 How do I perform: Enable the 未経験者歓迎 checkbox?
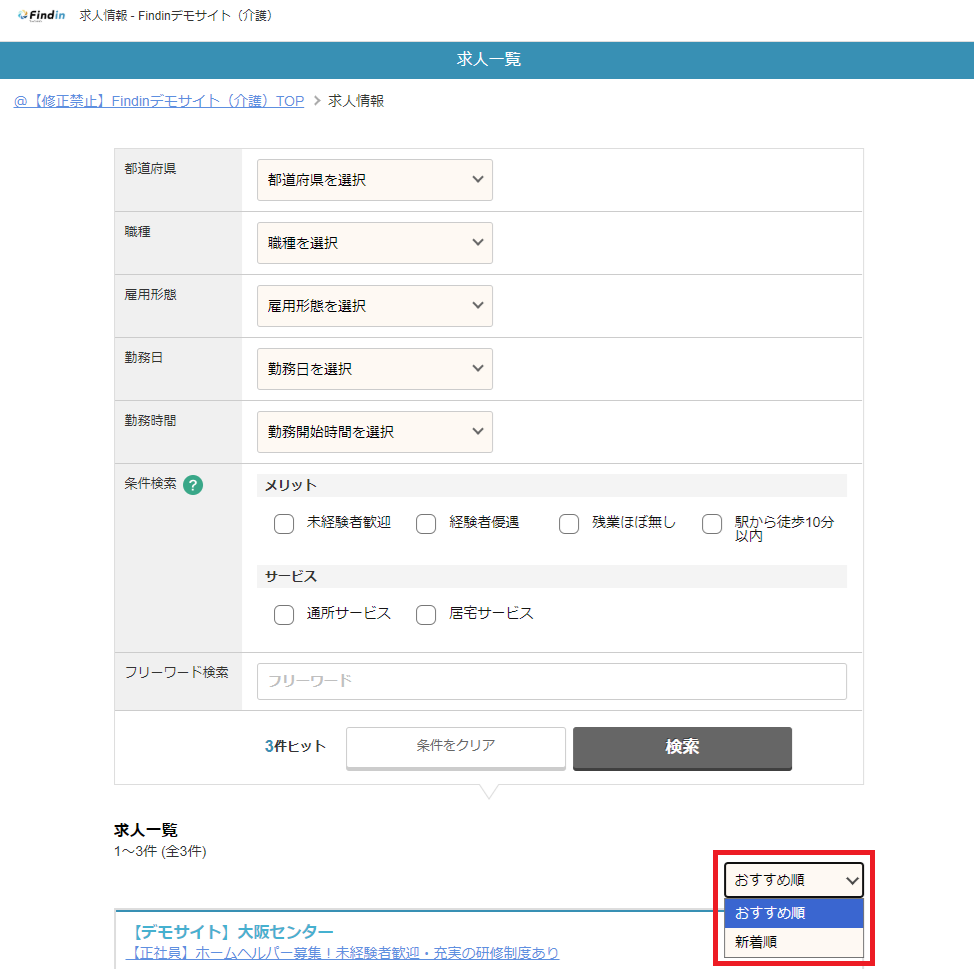pos(284,524)
